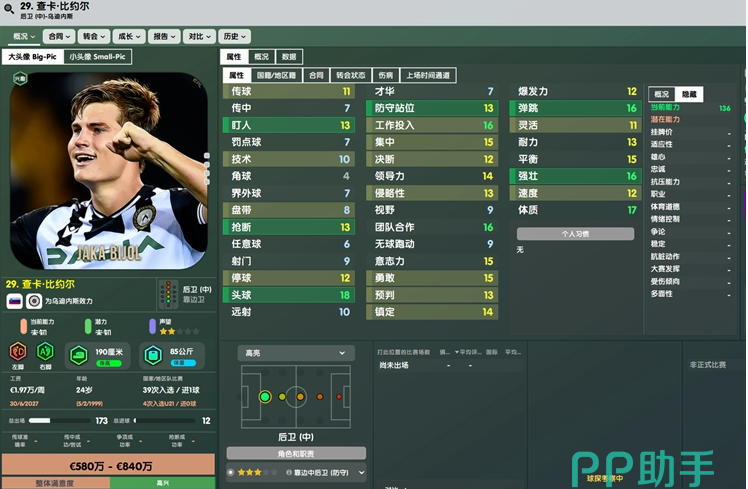The image size is (748, 489).
Task: Expand the 高亮 highlight dropdown
Action: 295,353
